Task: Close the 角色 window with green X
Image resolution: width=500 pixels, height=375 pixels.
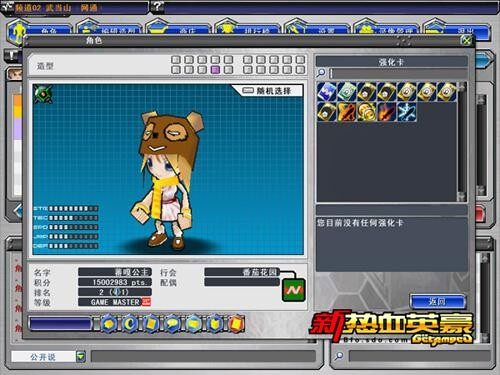Action: (466, 41)
